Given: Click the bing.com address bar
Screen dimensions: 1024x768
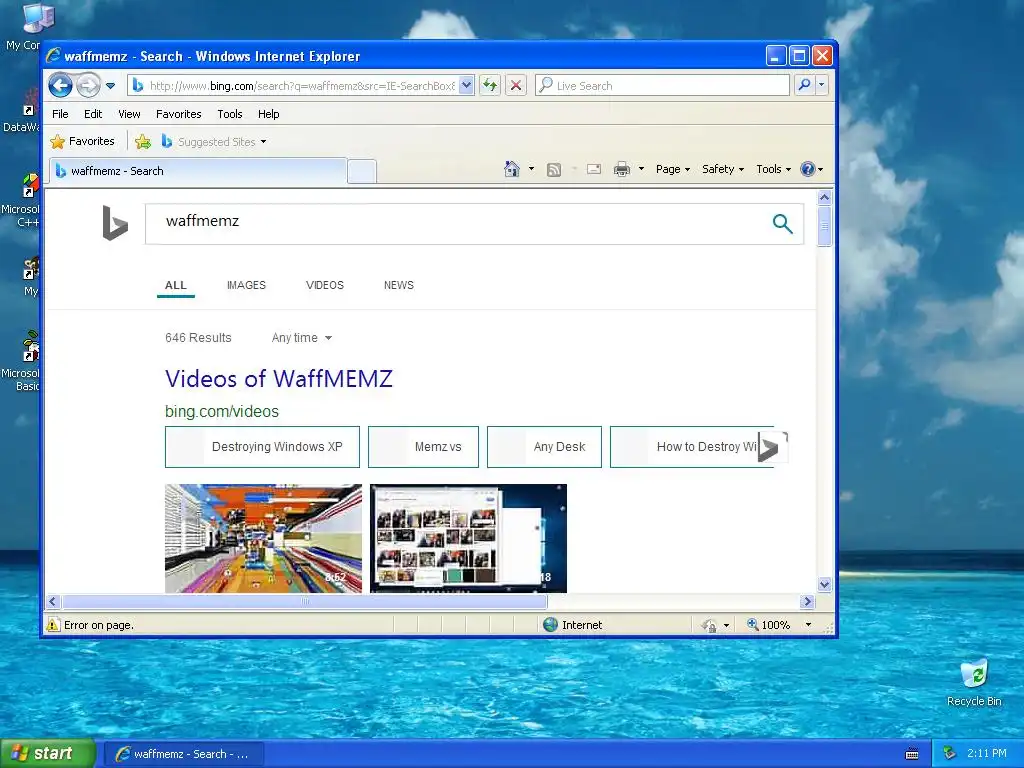Looking at the screenshot, I should pyautogui.click(x=301, y=86).
